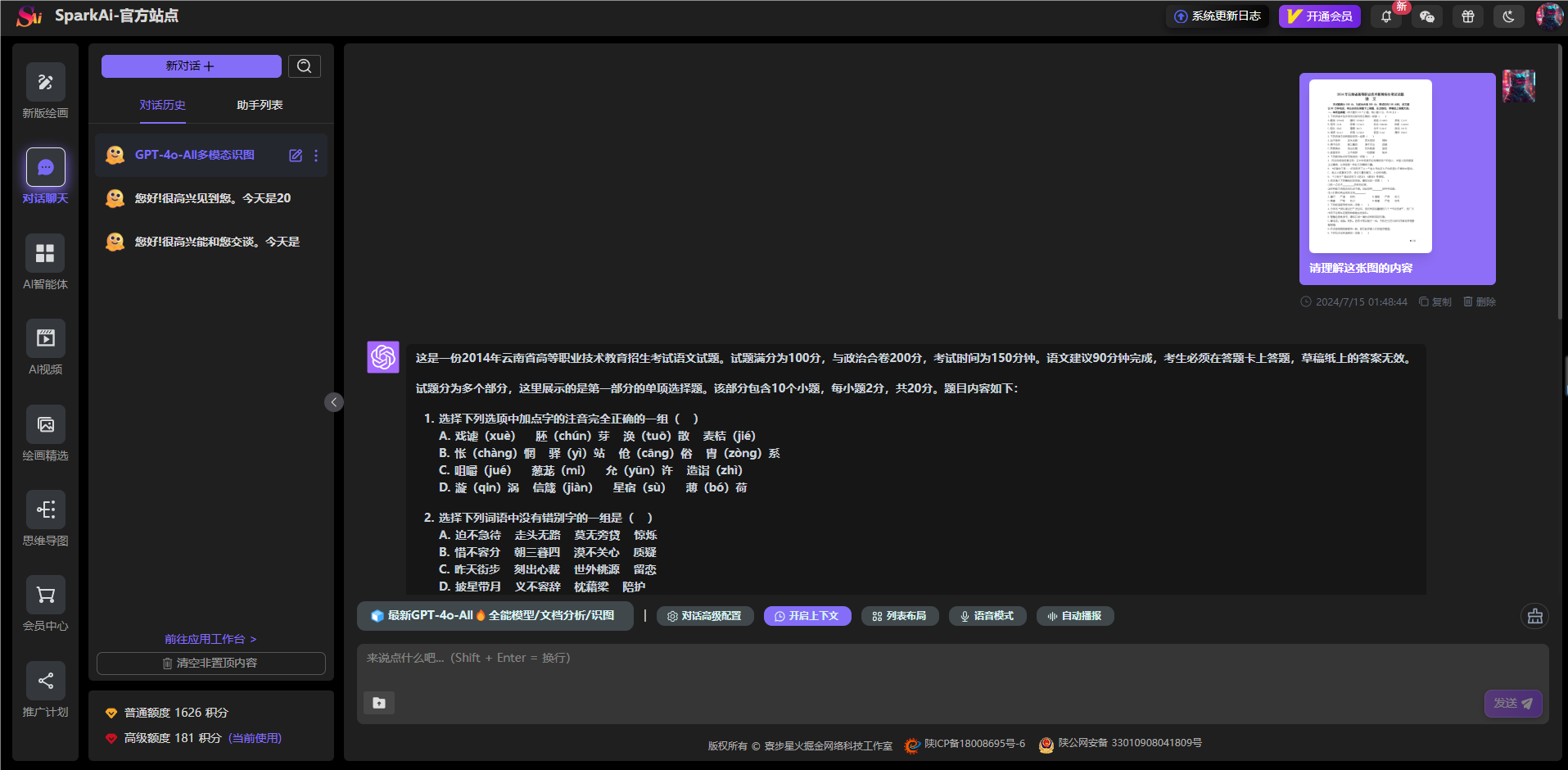Click 高级额度 181 积分 text
This screenshot has width=1568, height=770.
(173, 739)
